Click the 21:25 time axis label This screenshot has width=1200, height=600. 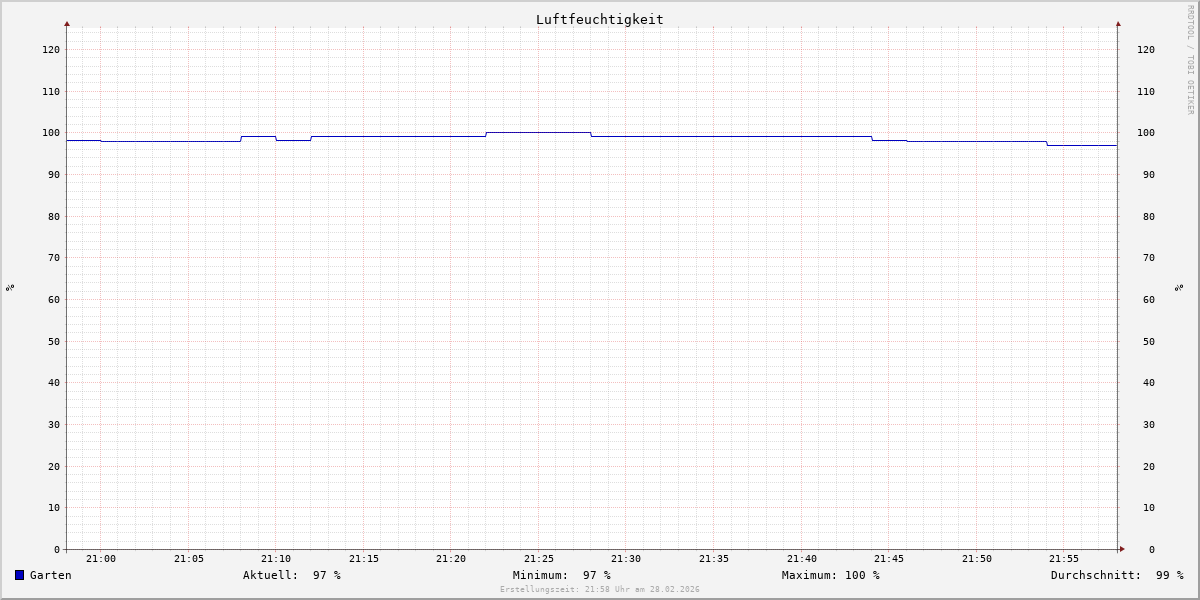point(539,559)
